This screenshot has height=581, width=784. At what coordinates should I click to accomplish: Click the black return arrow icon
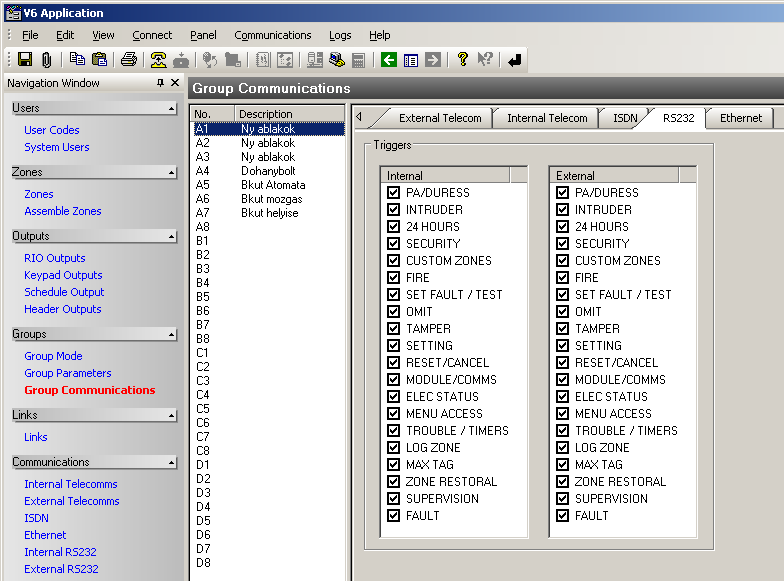[514, 60]
